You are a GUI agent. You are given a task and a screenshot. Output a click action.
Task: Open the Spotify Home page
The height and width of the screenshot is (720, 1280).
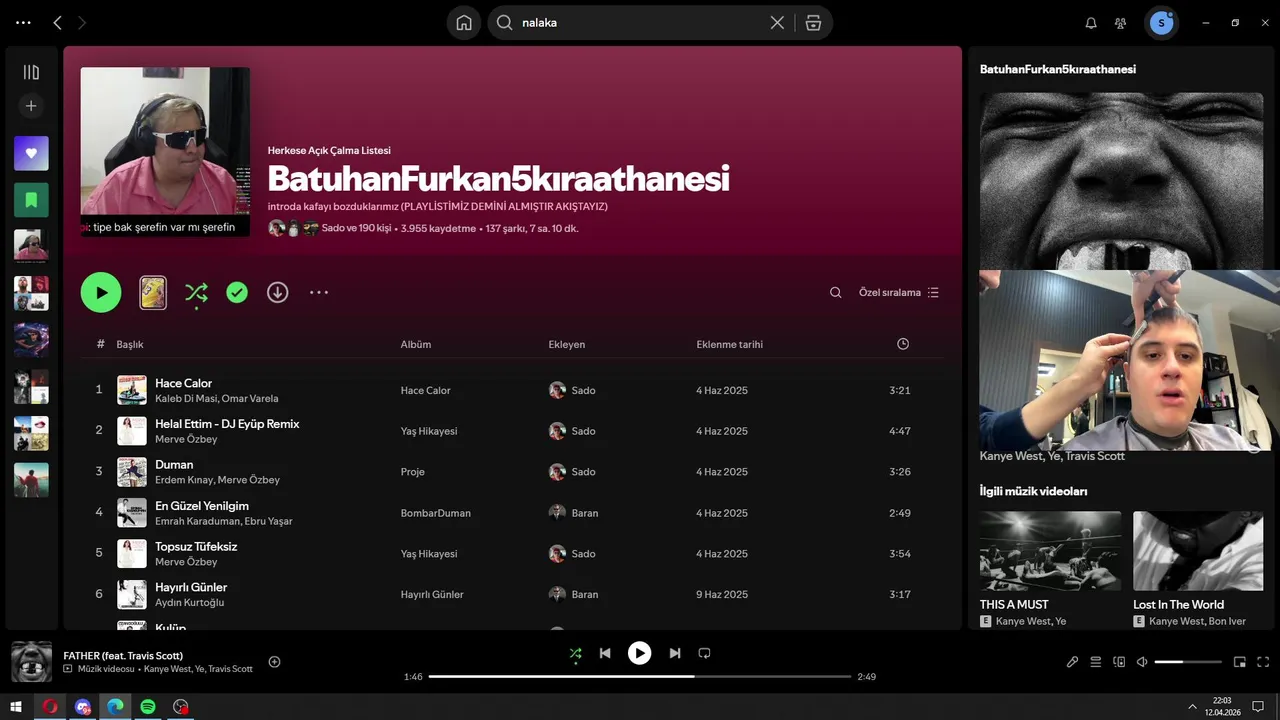click(464, 23)
